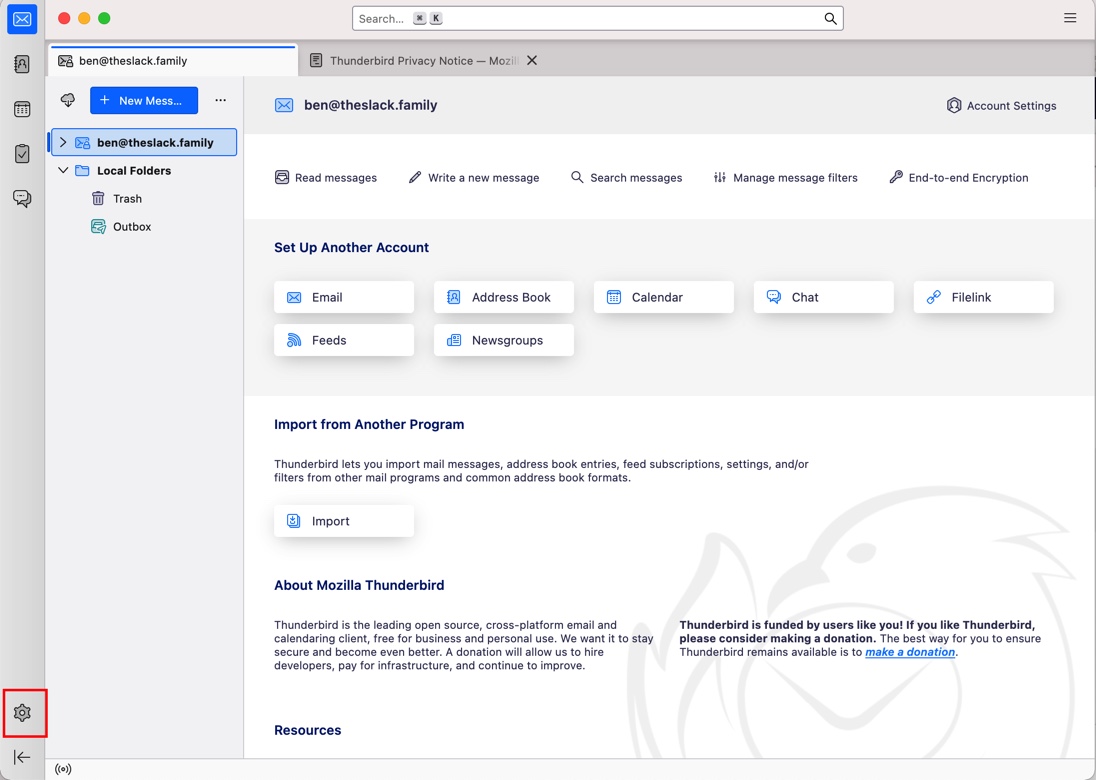Open Calendar space icon in sidebar
This screenshot has width=1096, height=780.
[22, 109]
